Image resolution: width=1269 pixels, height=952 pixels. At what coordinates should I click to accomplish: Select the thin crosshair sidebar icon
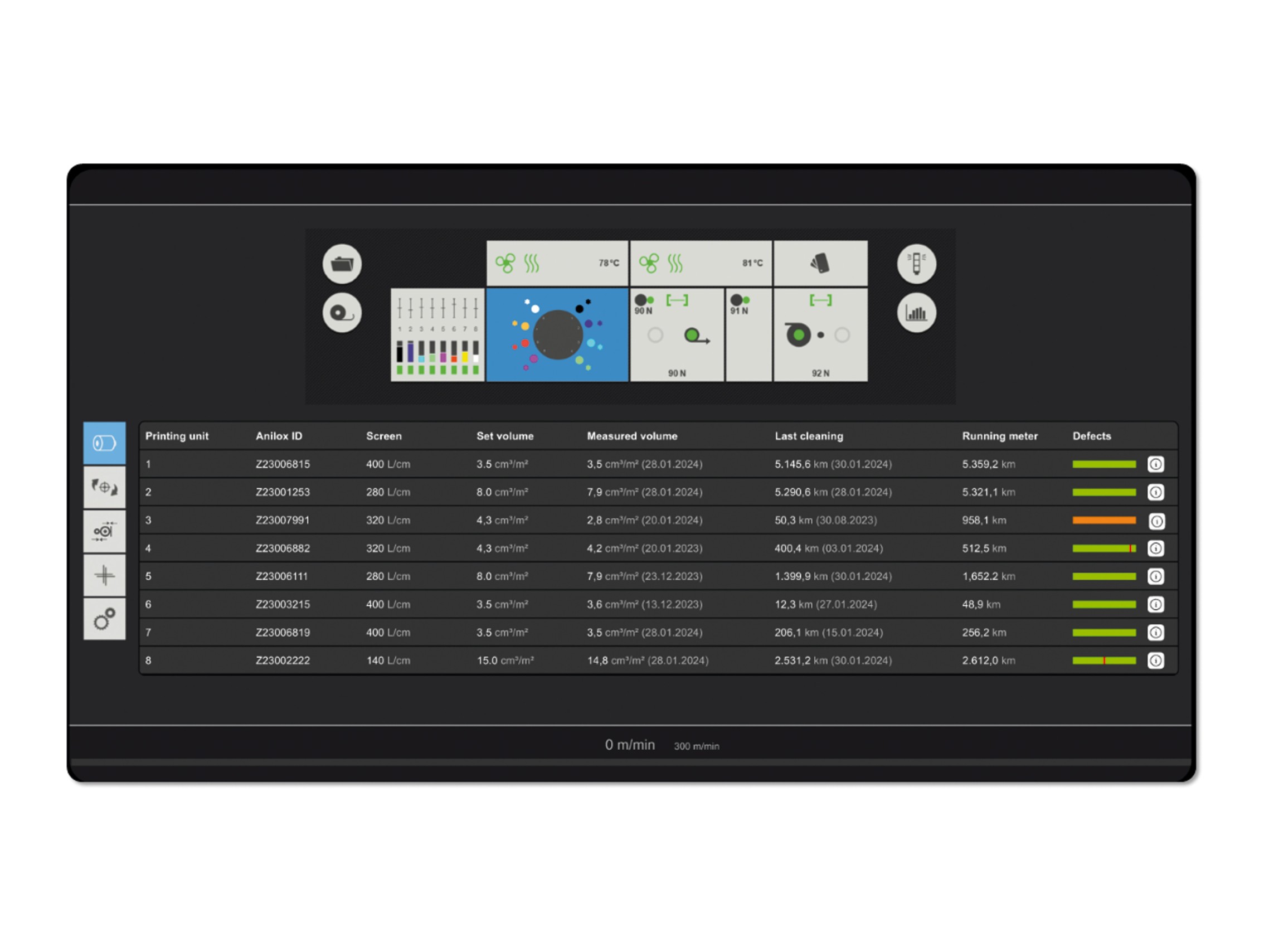(x=104, y=576)
